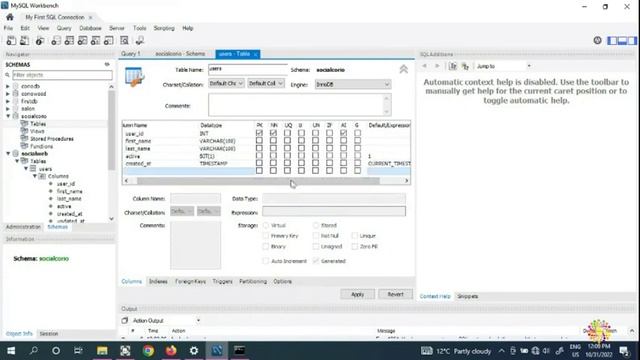The image size is (640, 360).
Task: Open the Default Collation dropdown
Action: 266,83
